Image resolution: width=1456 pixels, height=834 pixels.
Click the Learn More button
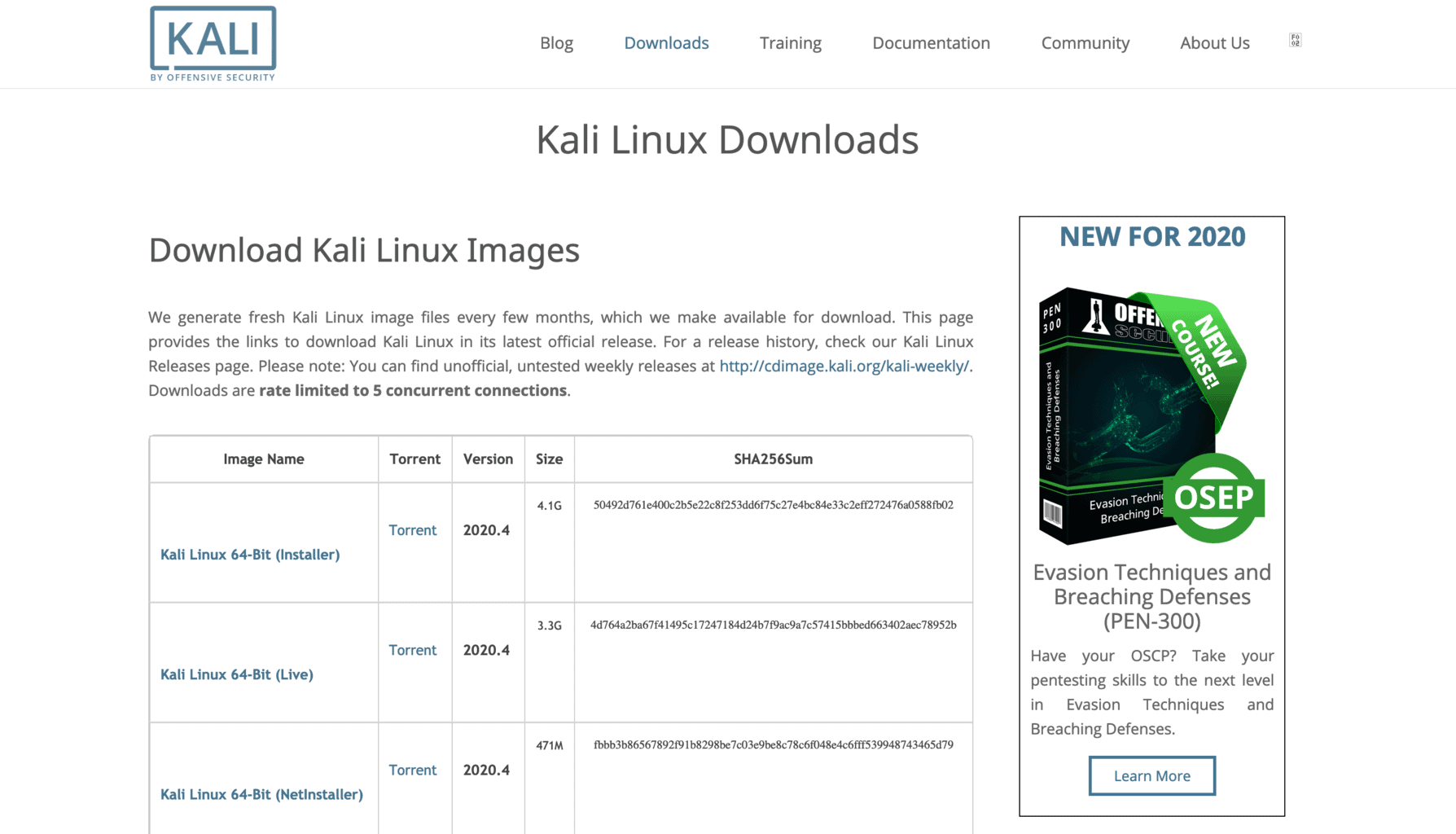[1151, 775]
